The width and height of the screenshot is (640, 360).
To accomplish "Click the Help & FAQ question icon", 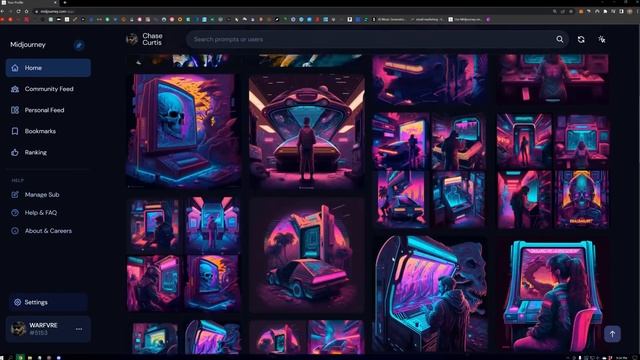I will 15,213.
